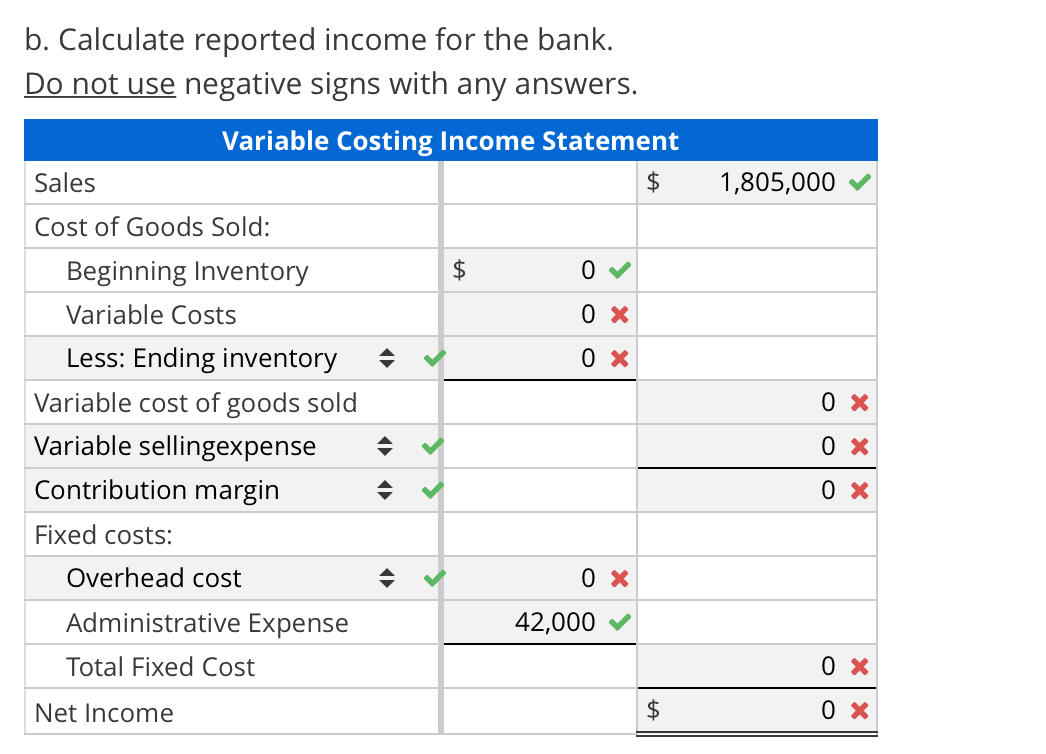Click the Net Income label
The image size is (1046, 754).
pyautogui.click(x=104, y=713)
